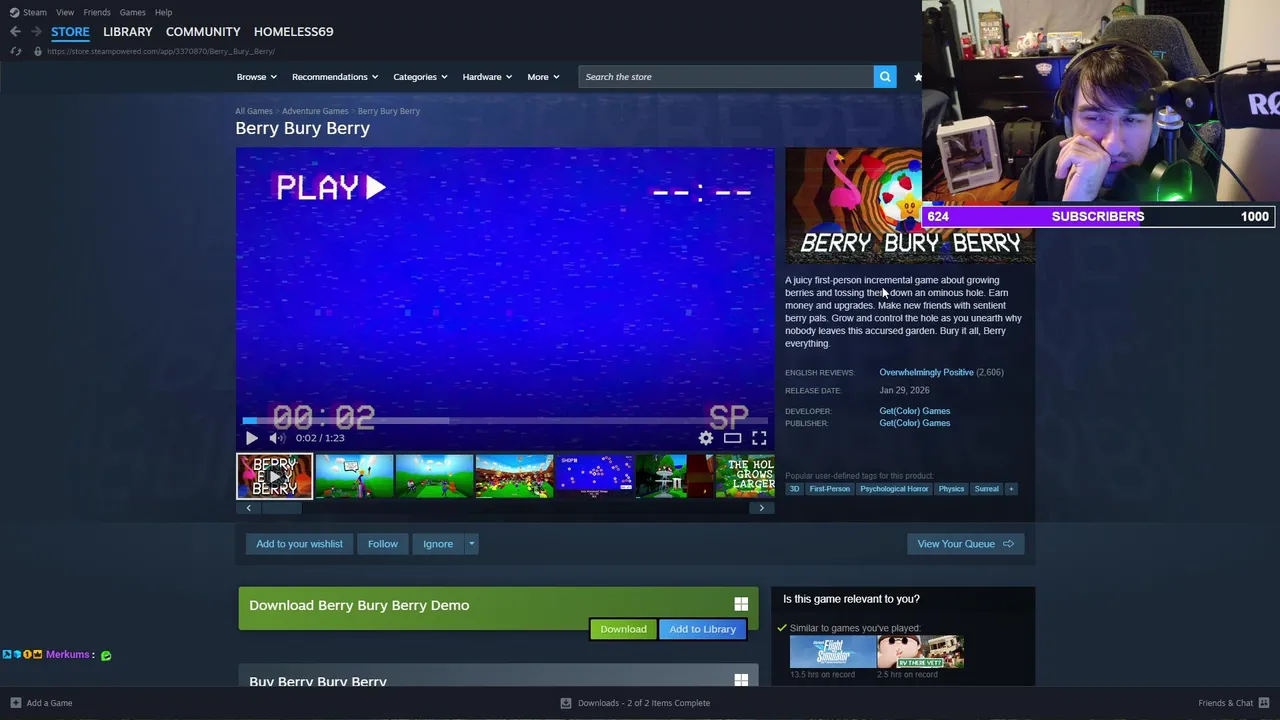
Task: Open Friends & Chat panel icon
Action: tap(1264, 703)
